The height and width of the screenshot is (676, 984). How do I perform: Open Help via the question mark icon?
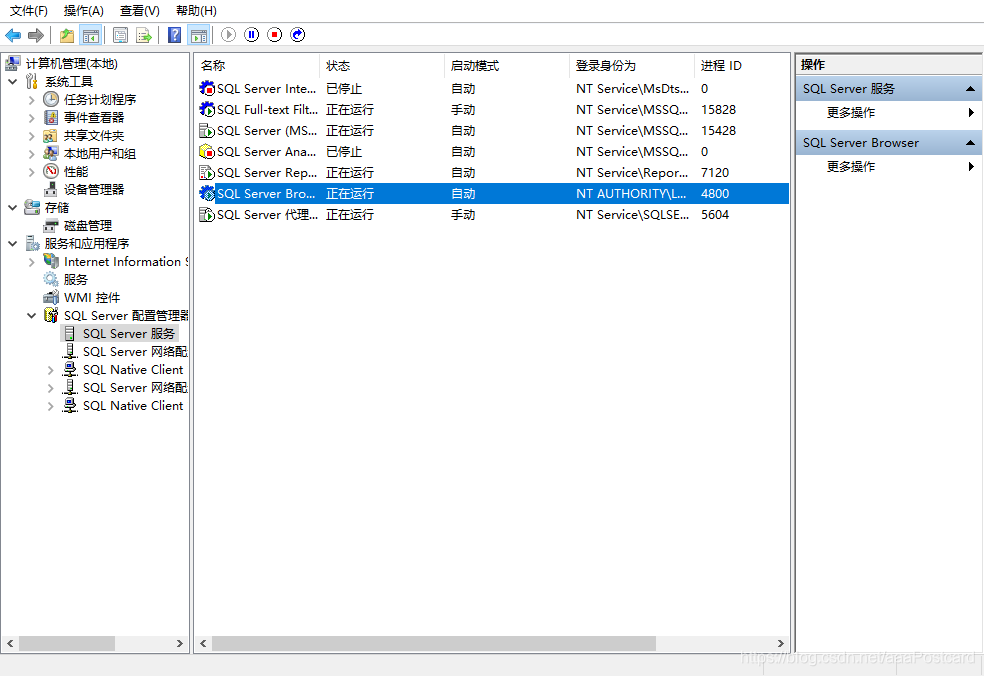click(x=174, y=35)
